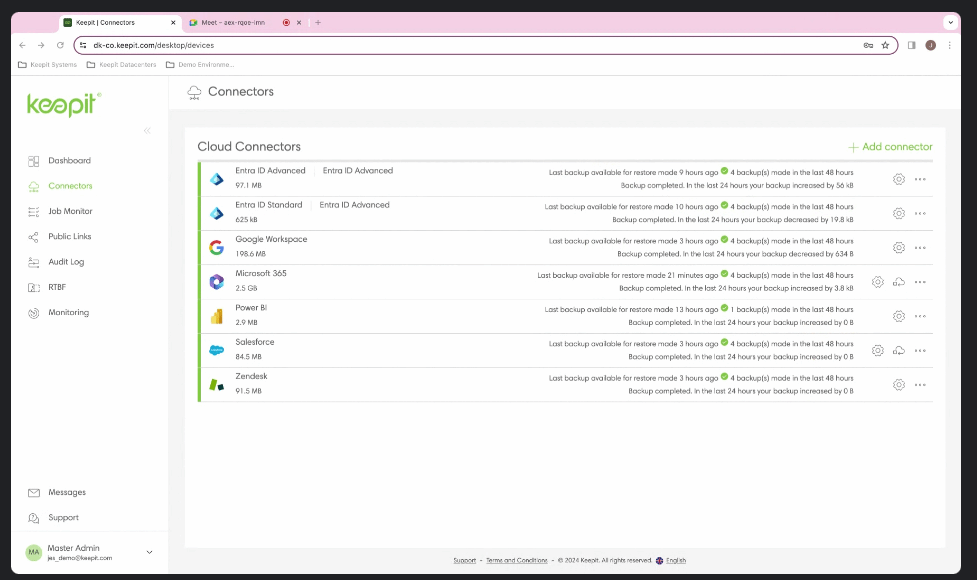Screen dimensions: 977x580
Task: Open the tab list dropdown in Chrome
Action: pyautogui.click(x=950, y=22)
